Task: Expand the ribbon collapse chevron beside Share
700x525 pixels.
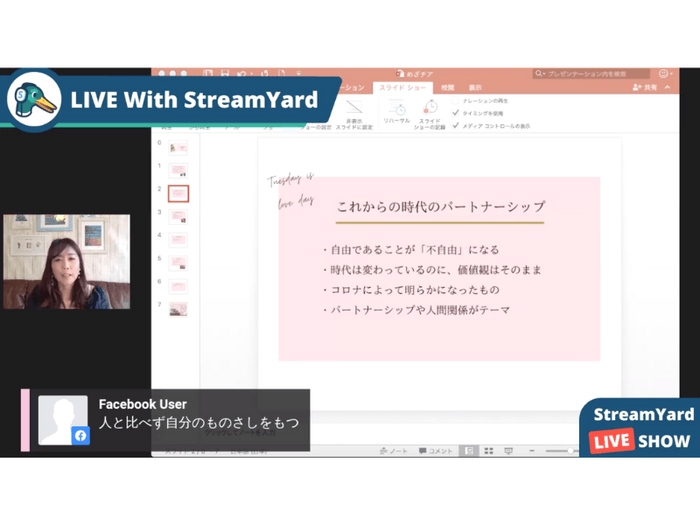Action: (x=665, y=88)
